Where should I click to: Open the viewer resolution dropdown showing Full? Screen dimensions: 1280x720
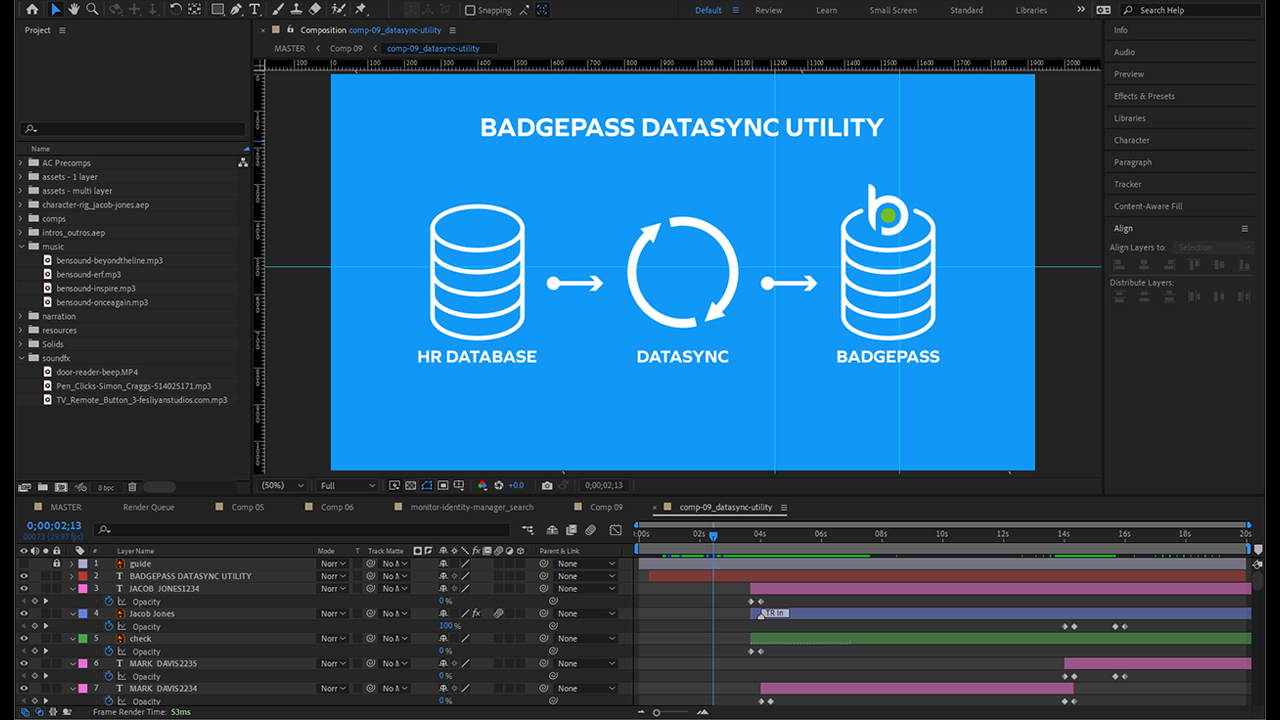tap(347, 485)
